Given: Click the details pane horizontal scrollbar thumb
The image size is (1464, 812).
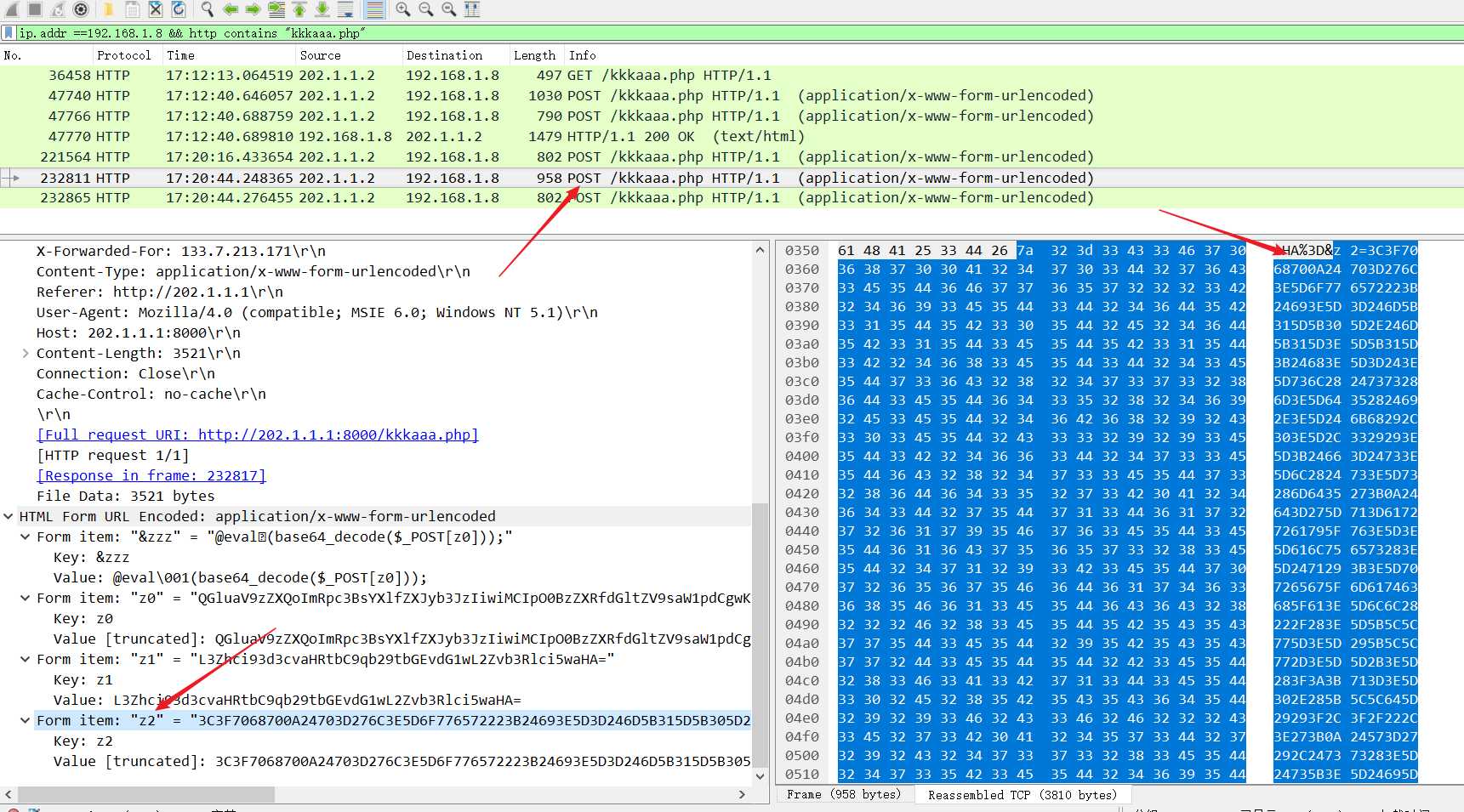Looking at the screenshot, I should pos(145,794).
